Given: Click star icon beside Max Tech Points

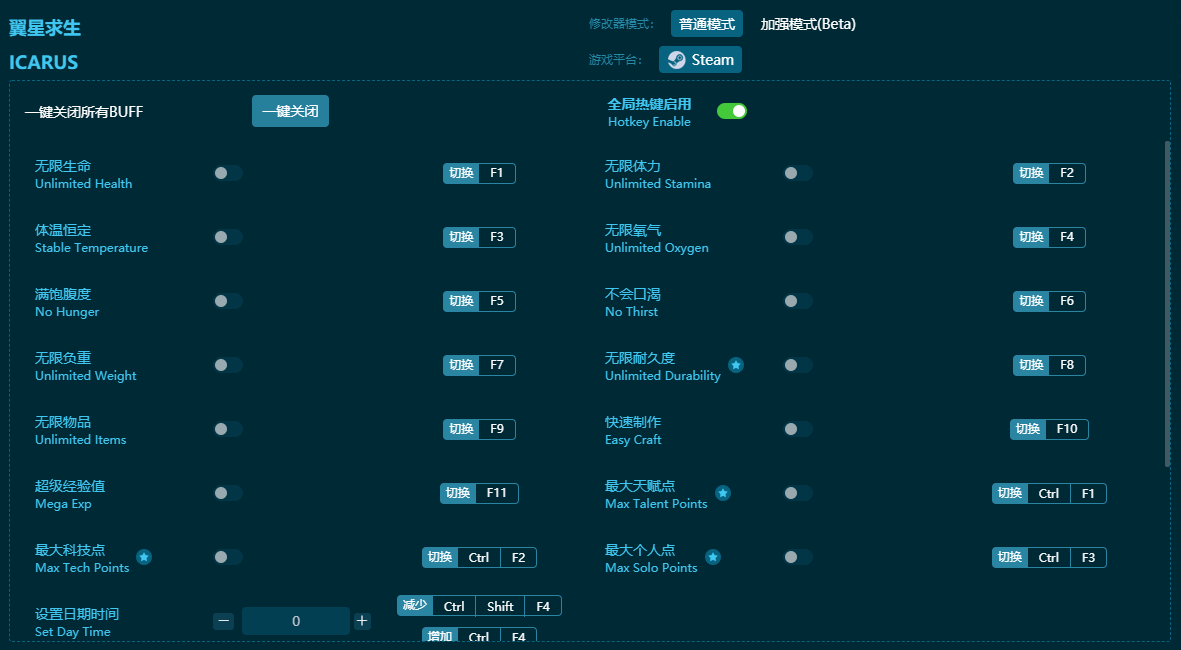Looking at the screenshot, I should coord(144,557).
